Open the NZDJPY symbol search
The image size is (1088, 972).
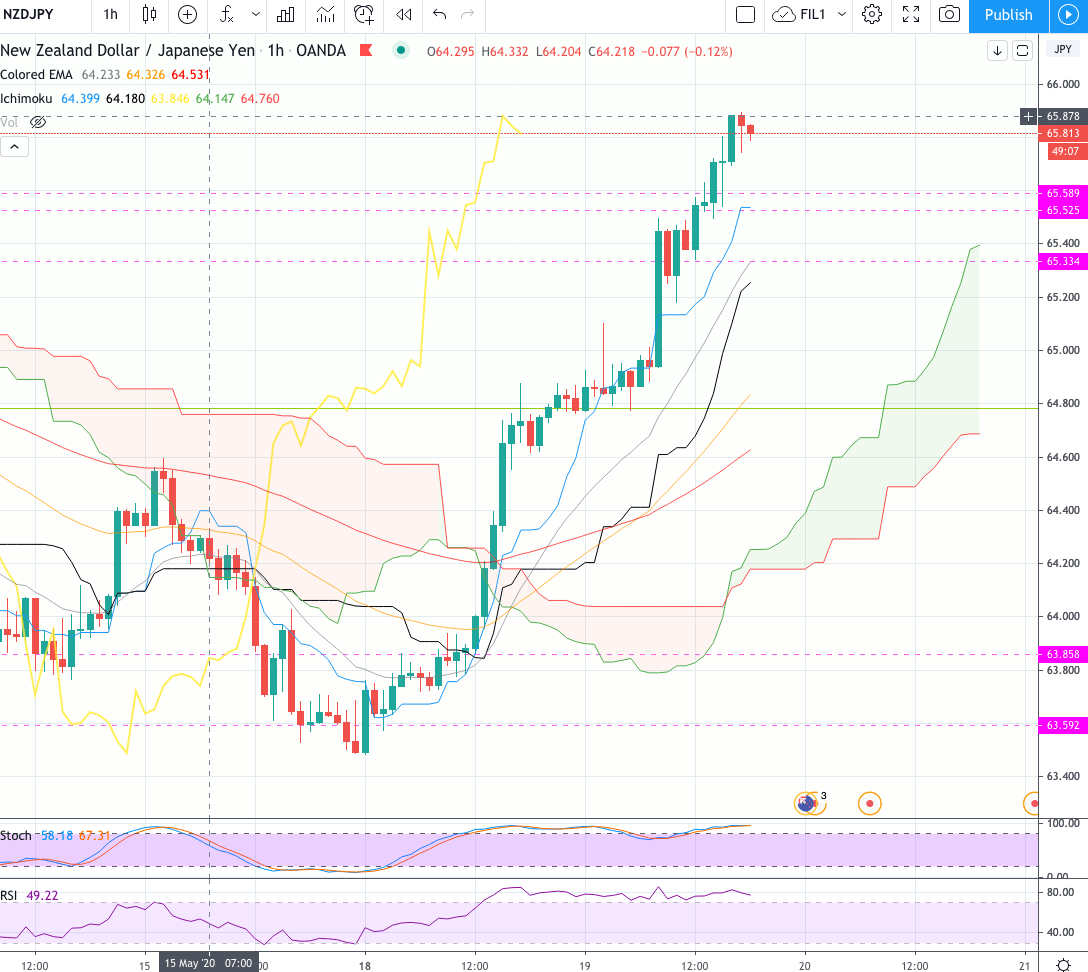click(28, 15)
